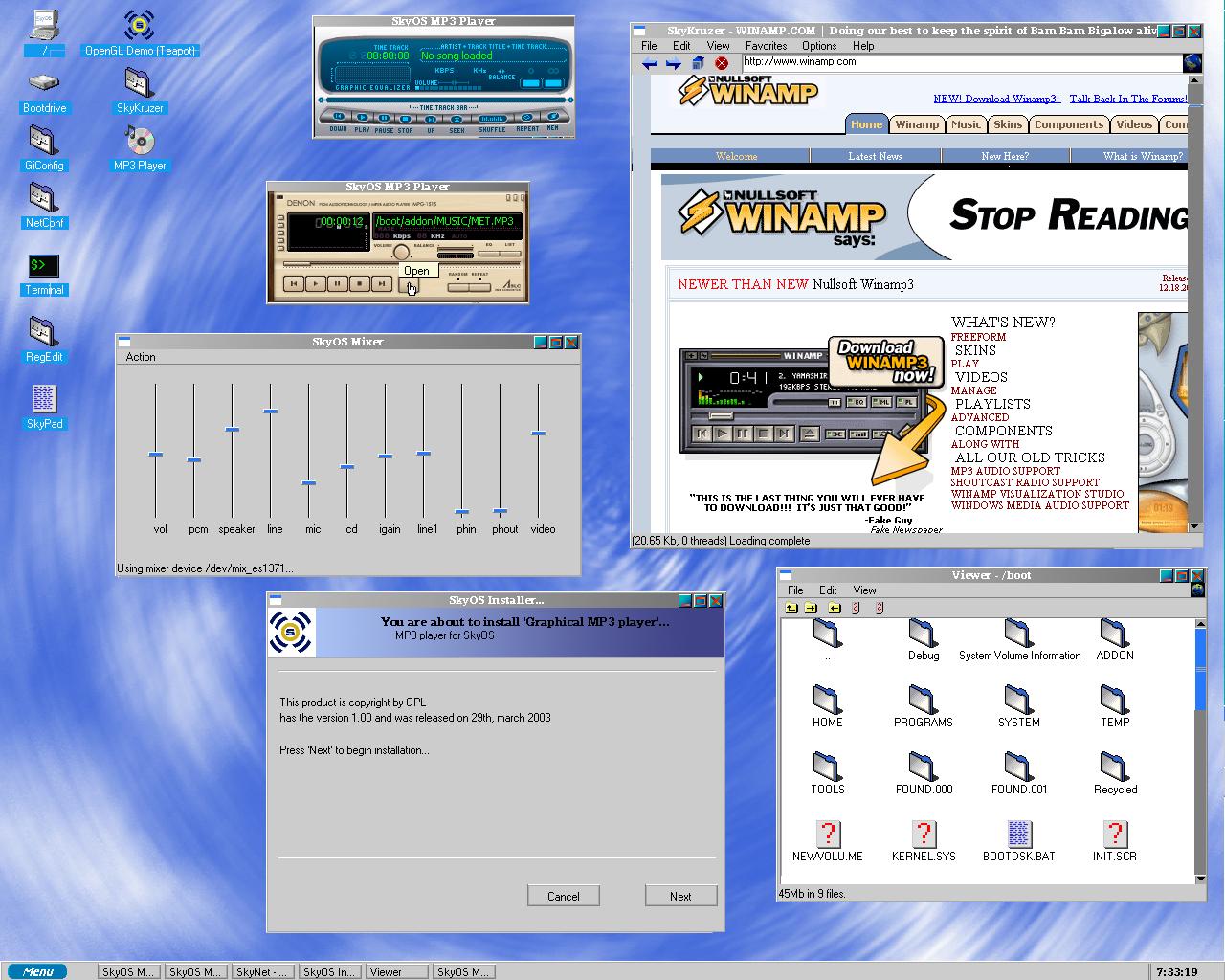
Task: Open the Bootdrive desktop icon
Action: point(44,91)
